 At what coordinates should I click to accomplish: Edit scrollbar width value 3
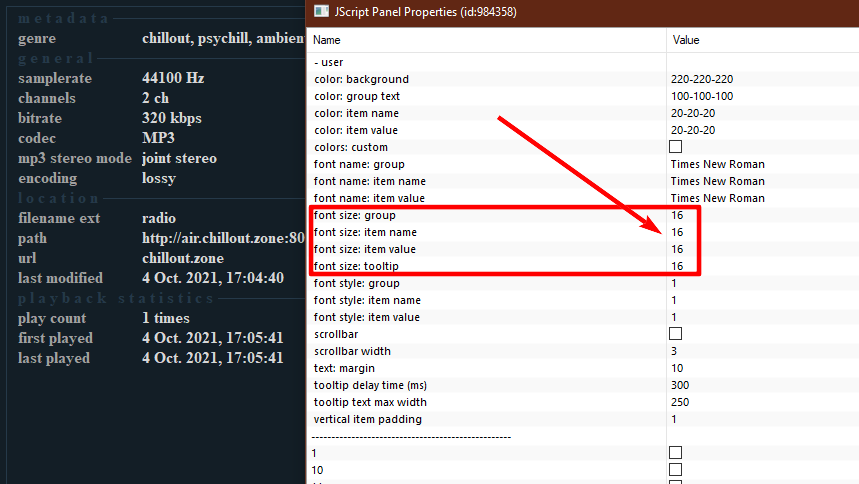click(674, 351)
